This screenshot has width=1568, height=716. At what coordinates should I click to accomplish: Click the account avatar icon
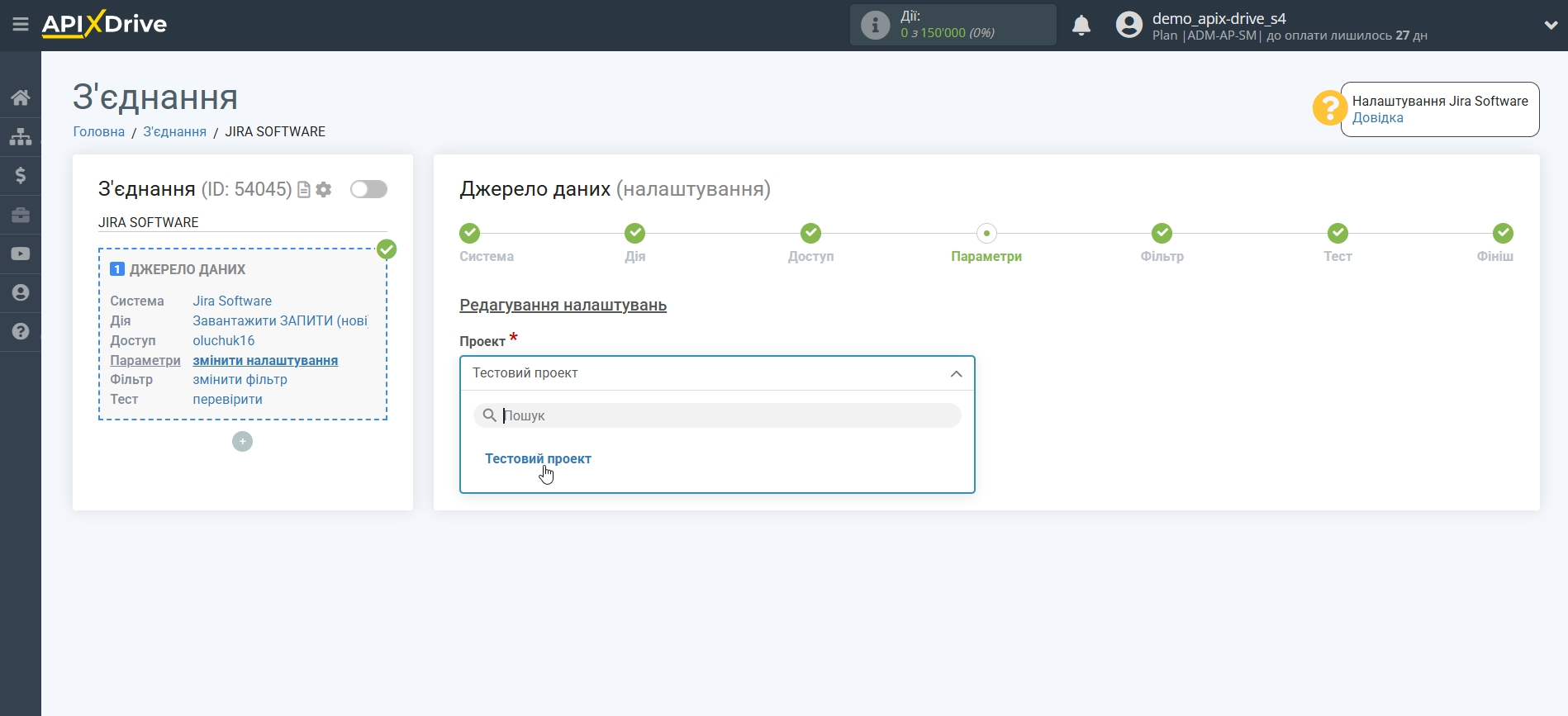pyautogui.click(x=1129, y=25)
